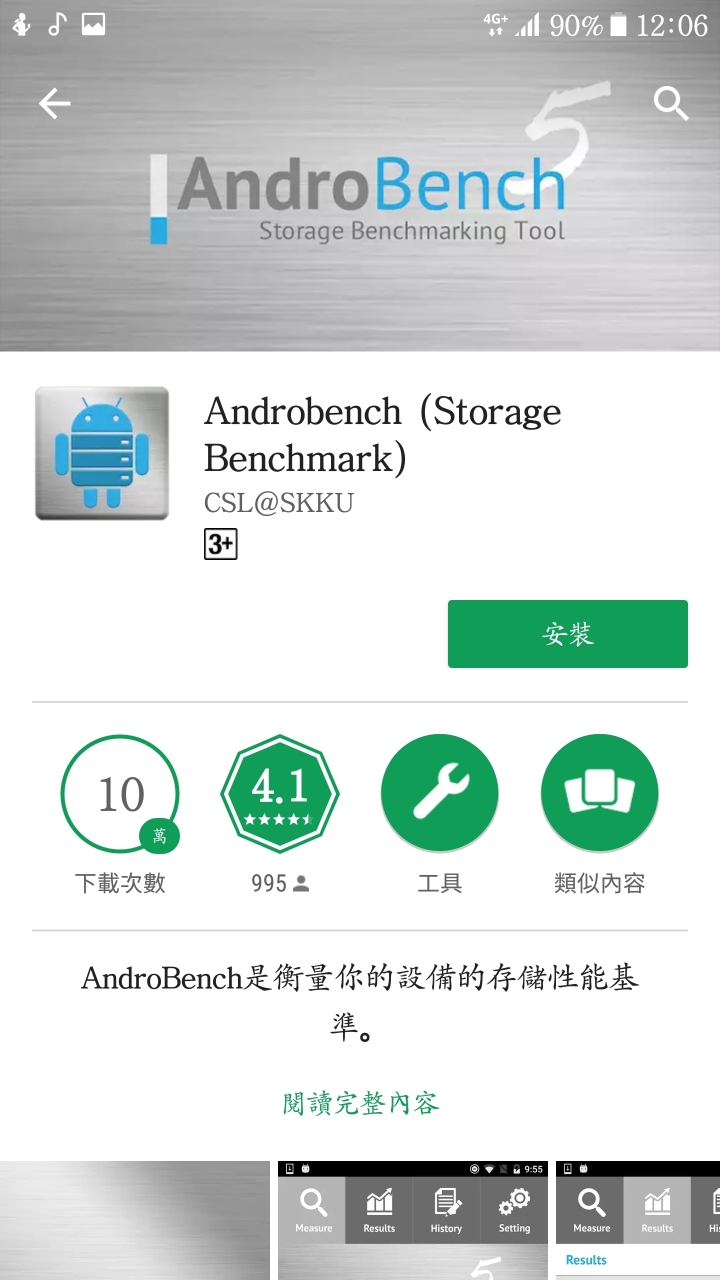Open developer page CSL@SKKU
The height and width of the screenshot is (1280, 720).
[279, 502]
